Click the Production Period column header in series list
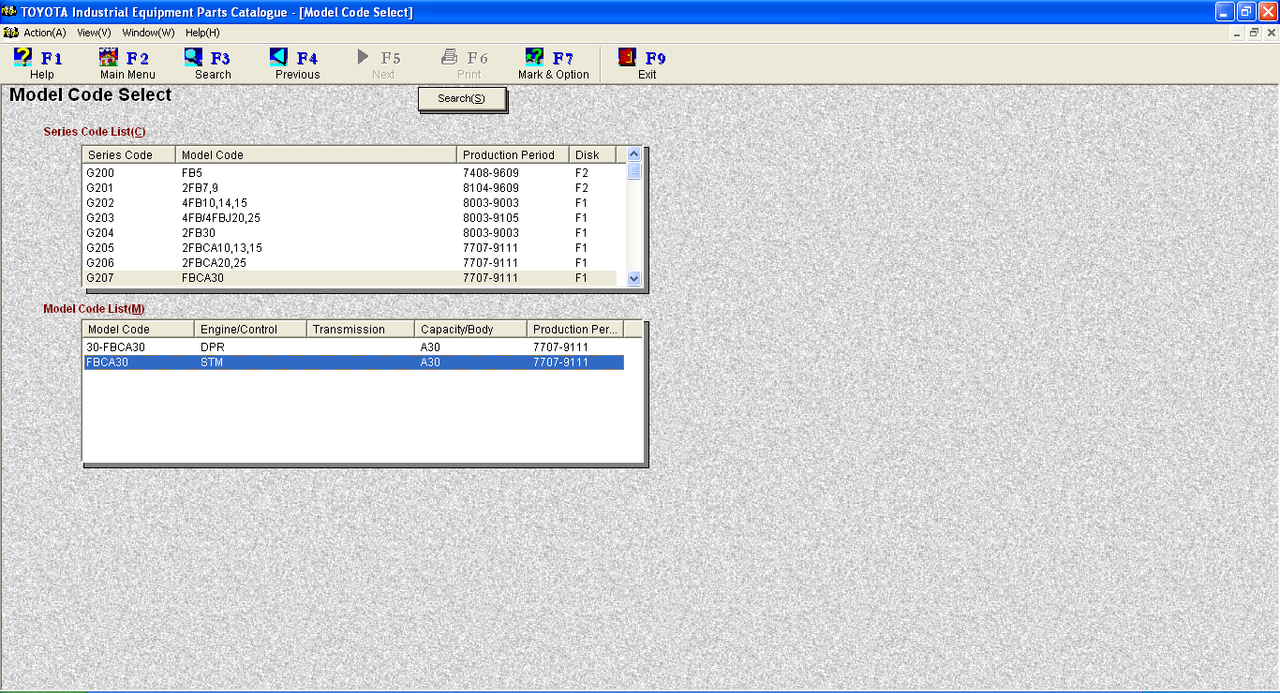 513,155
